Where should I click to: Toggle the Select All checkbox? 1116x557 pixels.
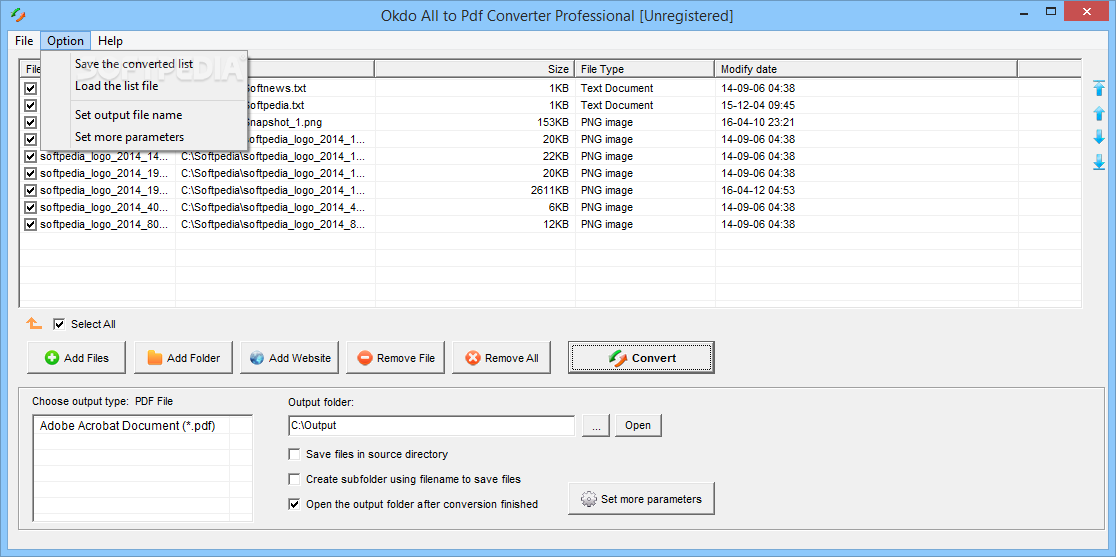(x=59, y=324)
